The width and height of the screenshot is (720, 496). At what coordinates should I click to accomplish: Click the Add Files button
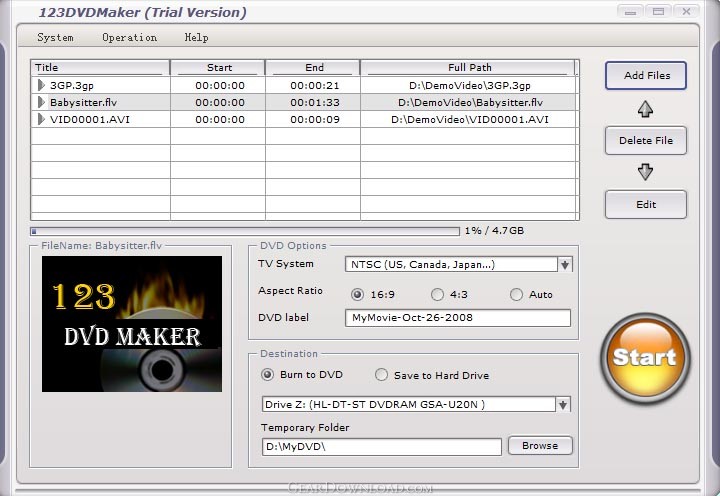(x=646, y=75)
